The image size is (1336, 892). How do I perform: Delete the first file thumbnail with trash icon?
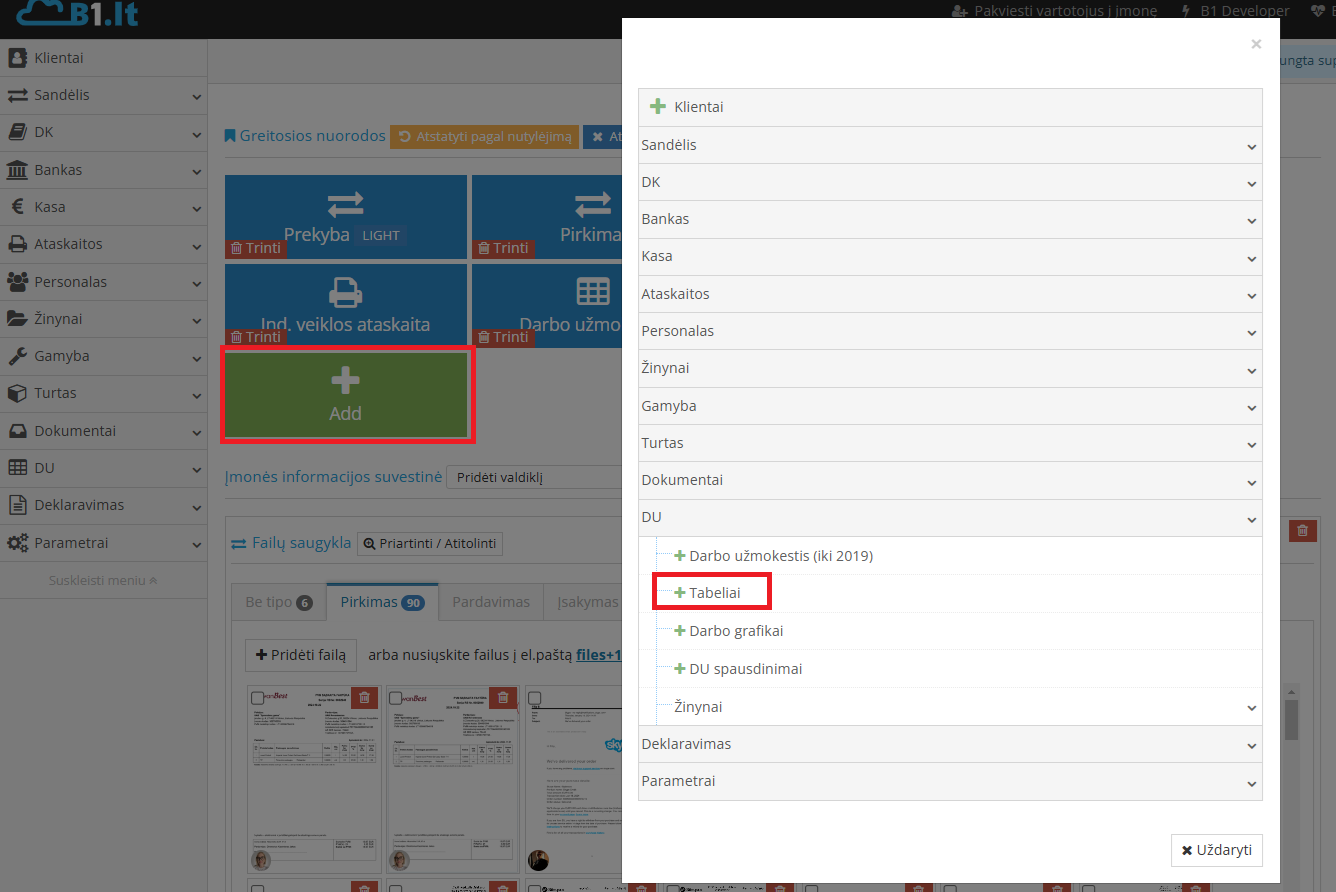coord(364,698)
